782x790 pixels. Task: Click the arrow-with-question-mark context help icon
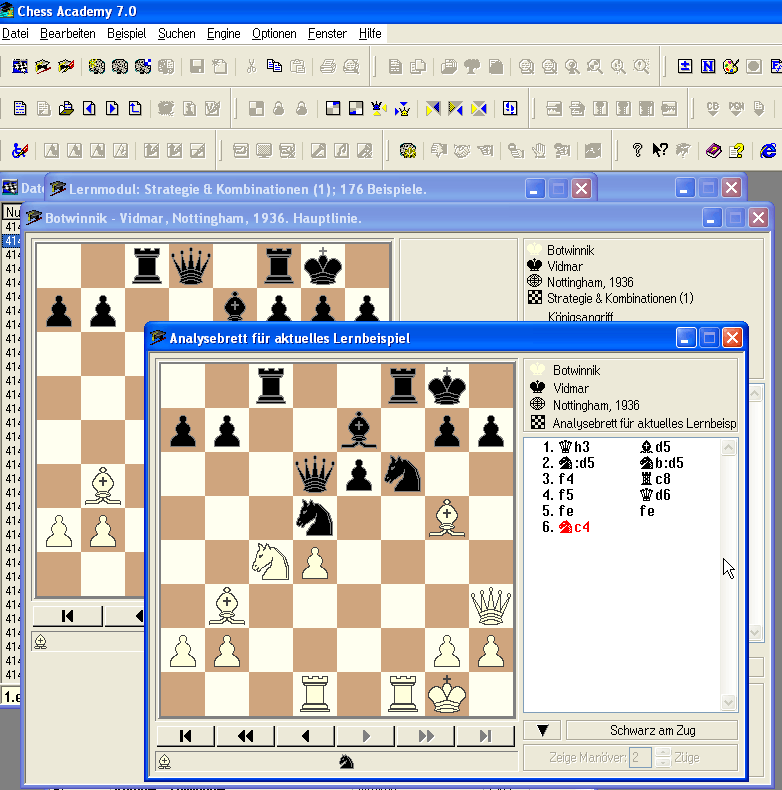pos(660,150)
